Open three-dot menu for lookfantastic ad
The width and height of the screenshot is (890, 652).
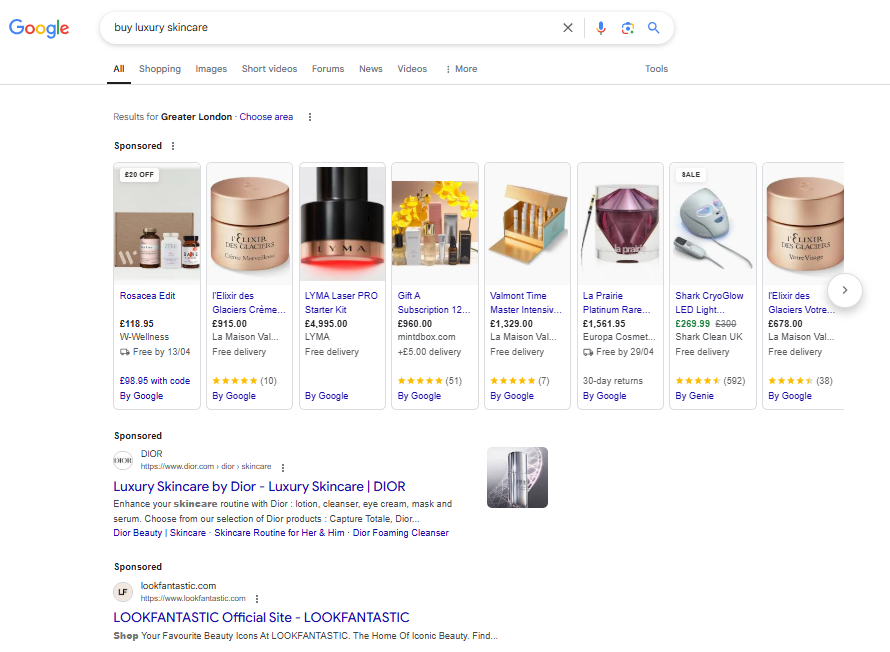coord(257,599)
